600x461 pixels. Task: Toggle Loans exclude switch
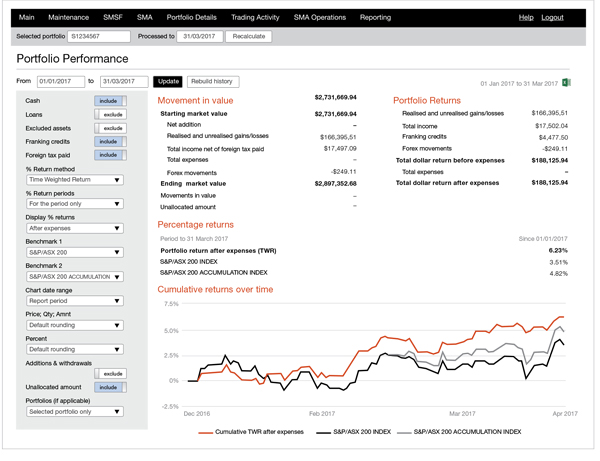[x=111, y=114]
